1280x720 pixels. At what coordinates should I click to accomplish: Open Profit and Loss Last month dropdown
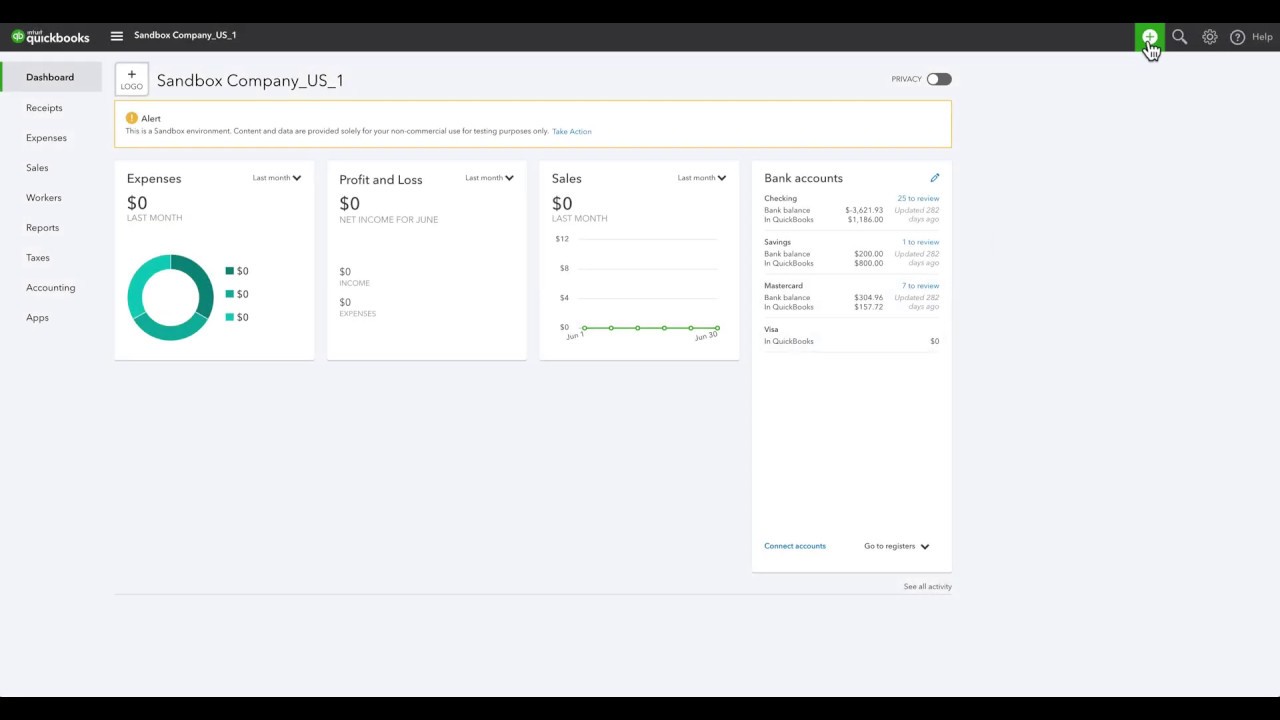490,178
